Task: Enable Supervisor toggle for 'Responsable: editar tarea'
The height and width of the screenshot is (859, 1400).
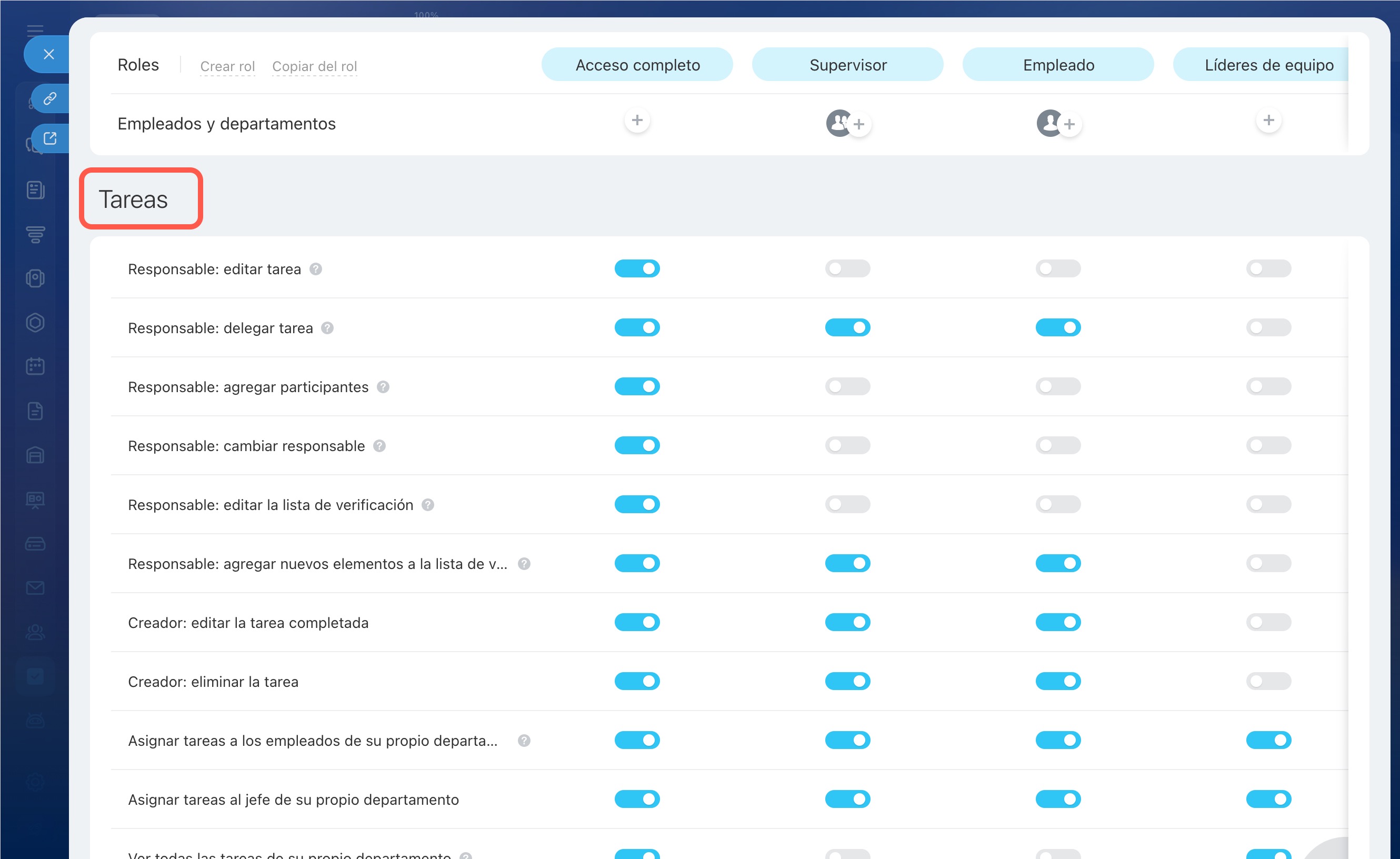Action: (847, 269)
